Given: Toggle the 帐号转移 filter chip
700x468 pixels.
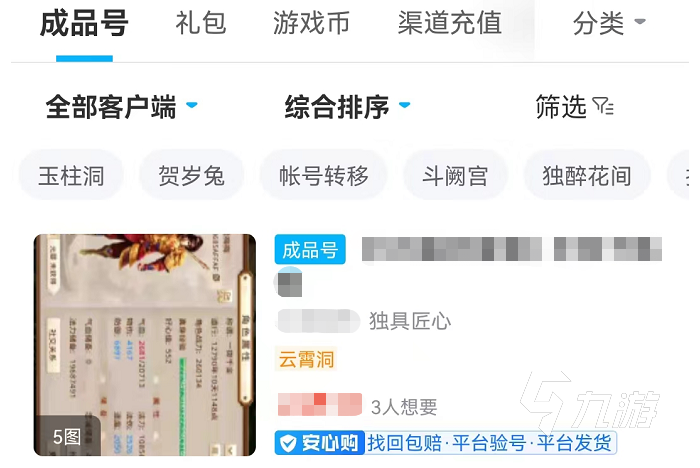Looking at the screenshot, I should coord(324,175).
